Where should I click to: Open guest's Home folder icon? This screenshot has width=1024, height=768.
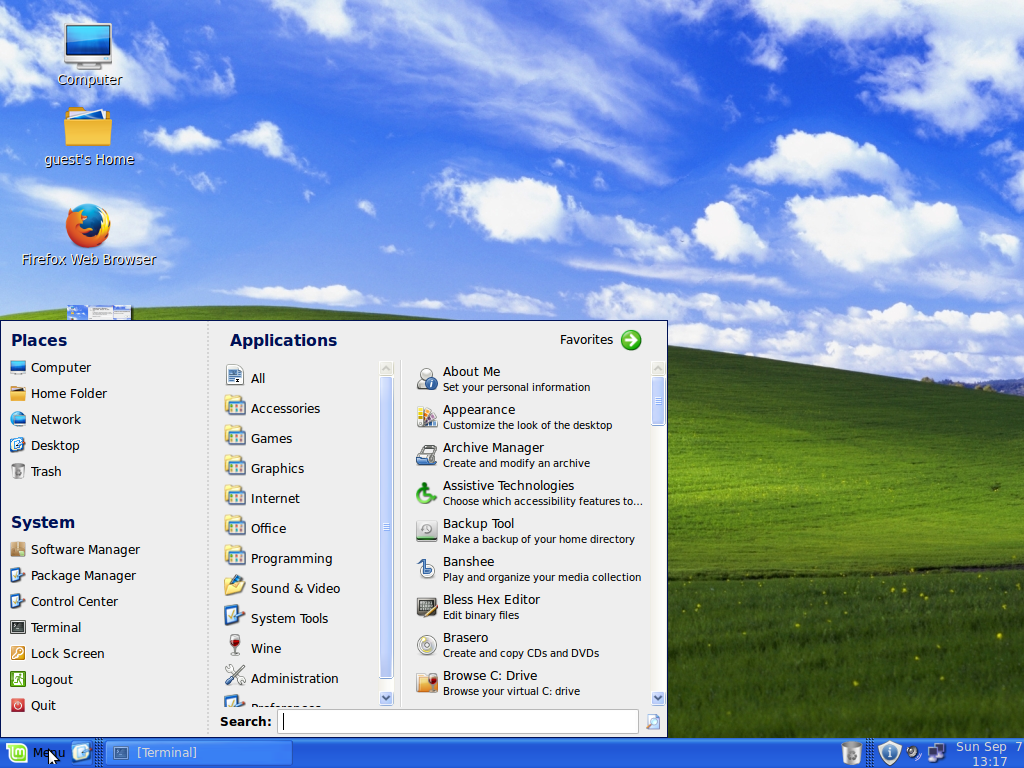(88, 128)
